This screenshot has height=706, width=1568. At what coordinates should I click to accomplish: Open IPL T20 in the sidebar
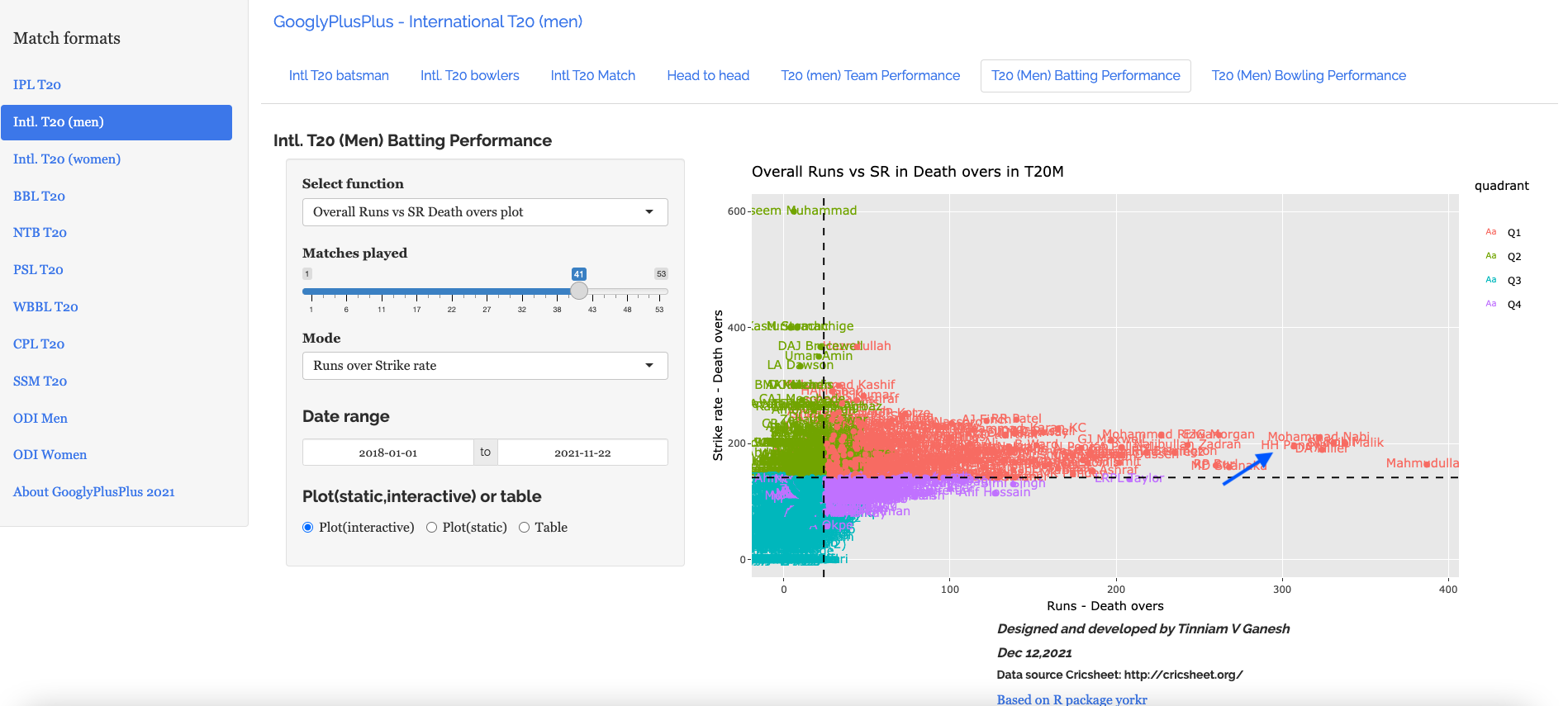[37, 84]
